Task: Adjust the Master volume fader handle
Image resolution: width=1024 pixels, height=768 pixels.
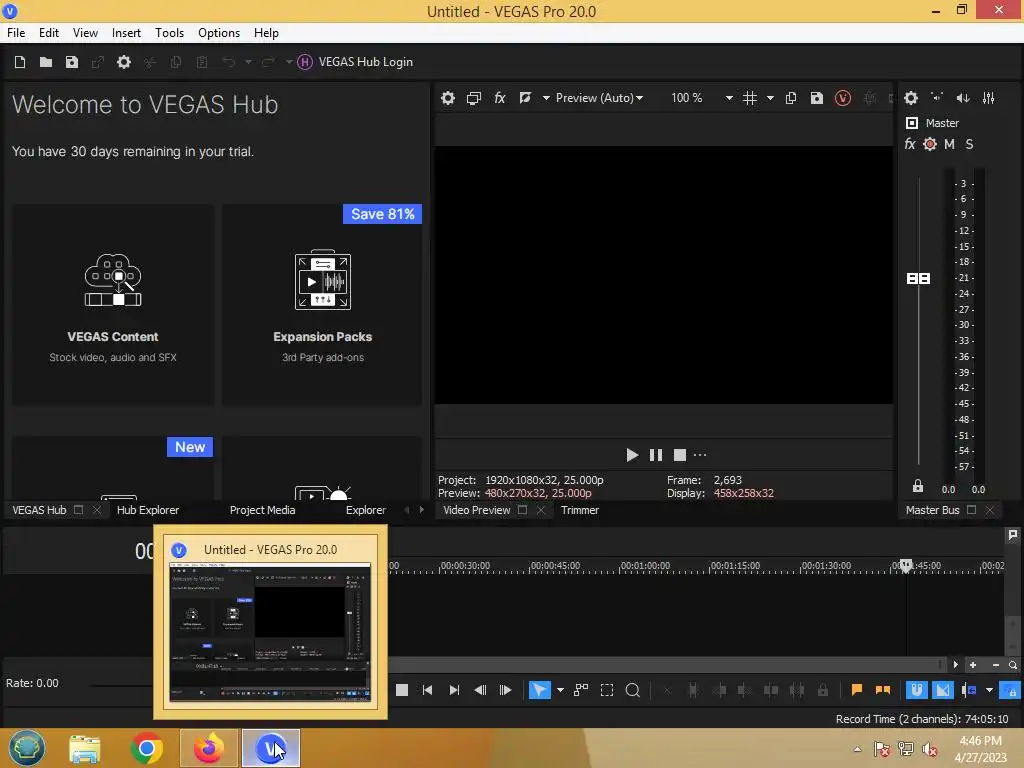Action: tap(918, 279)
